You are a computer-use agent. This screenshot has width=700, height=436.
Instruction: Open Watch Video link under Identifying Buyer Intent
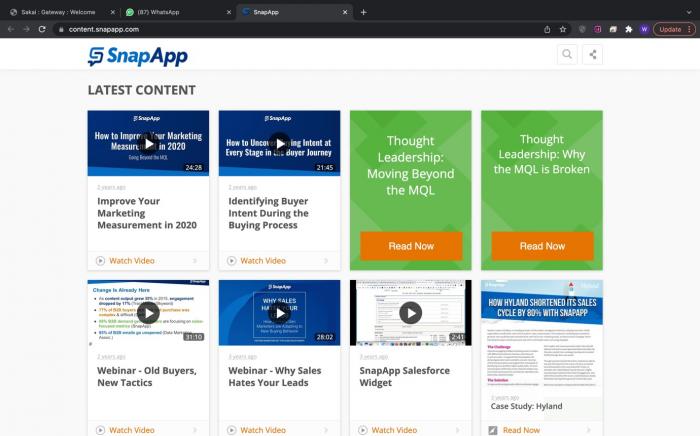tap(263, 261)
